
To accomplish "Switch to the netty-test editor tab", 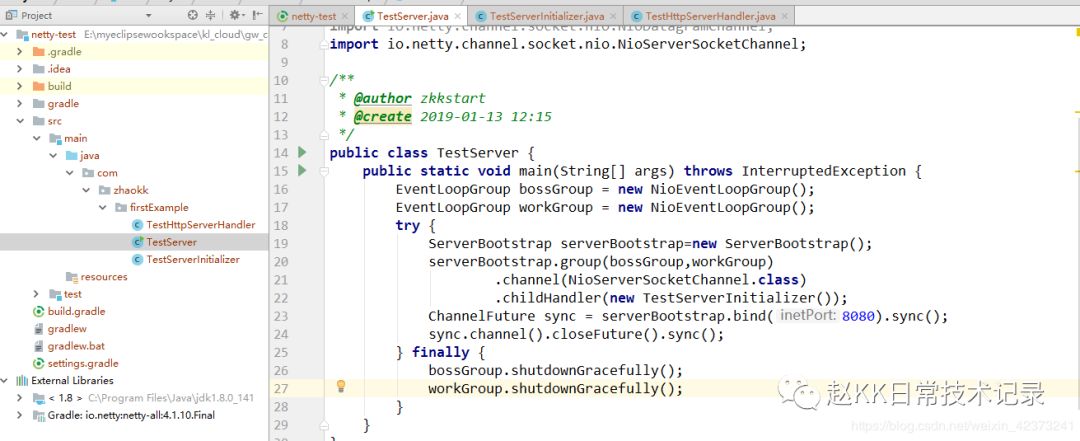I will (313, 16).
